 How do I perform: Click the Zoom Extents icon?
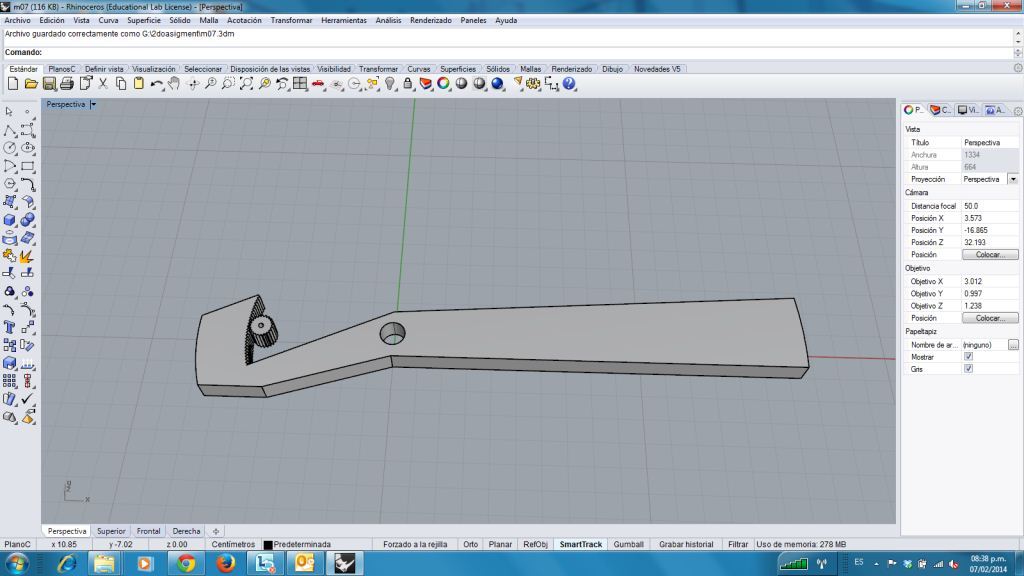click(x=246, y=84)
